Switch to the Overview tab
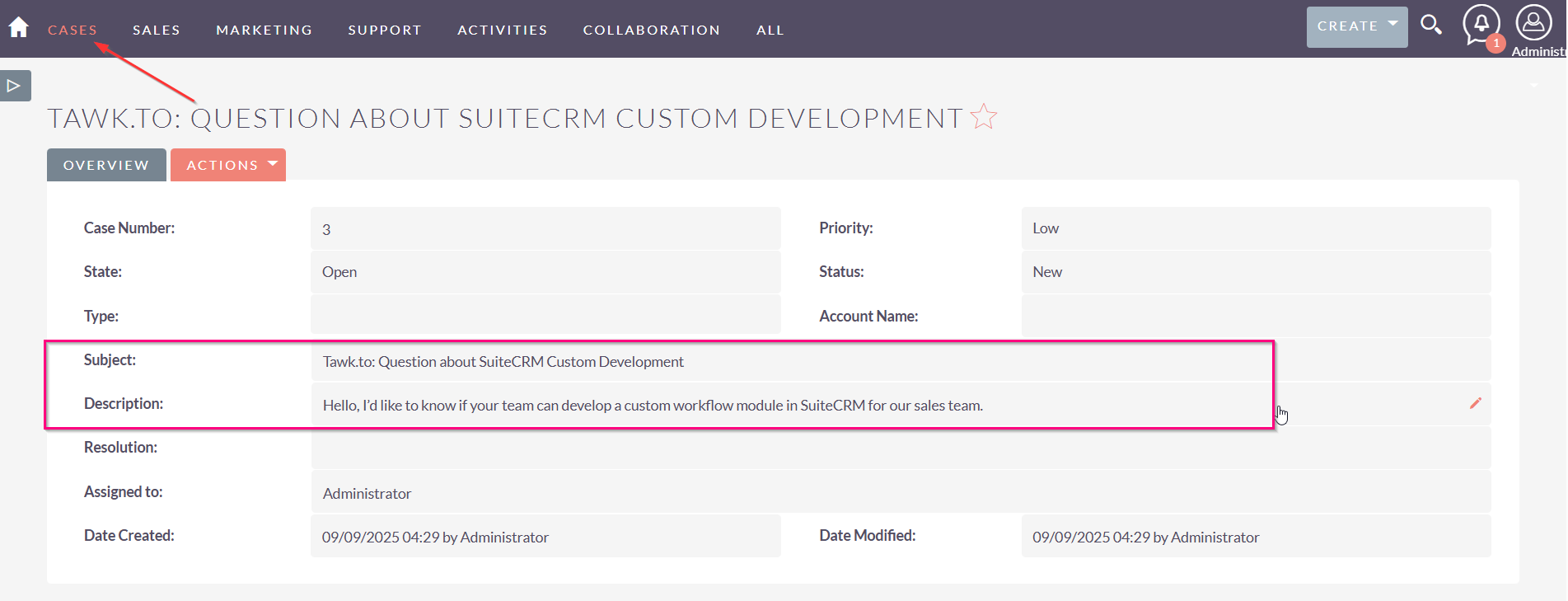 106,165
